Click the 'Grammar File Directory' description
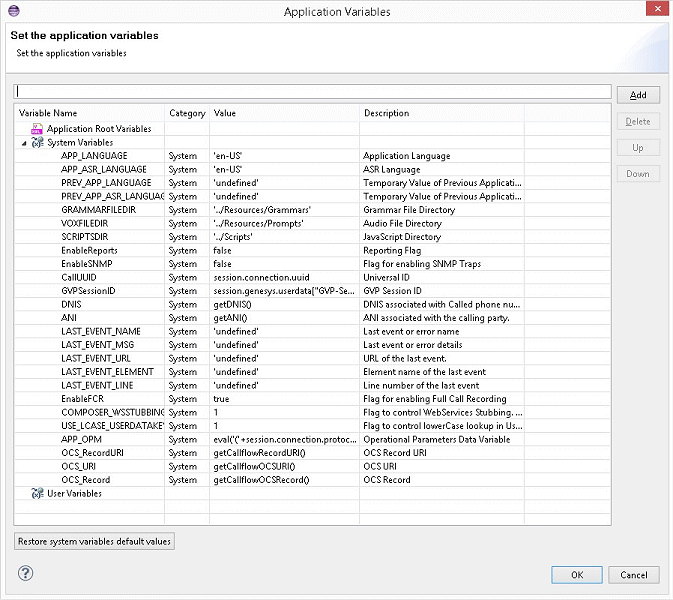The height and width of the screenshot is (600, 673). pyautogui.click(x=409, y=210)
